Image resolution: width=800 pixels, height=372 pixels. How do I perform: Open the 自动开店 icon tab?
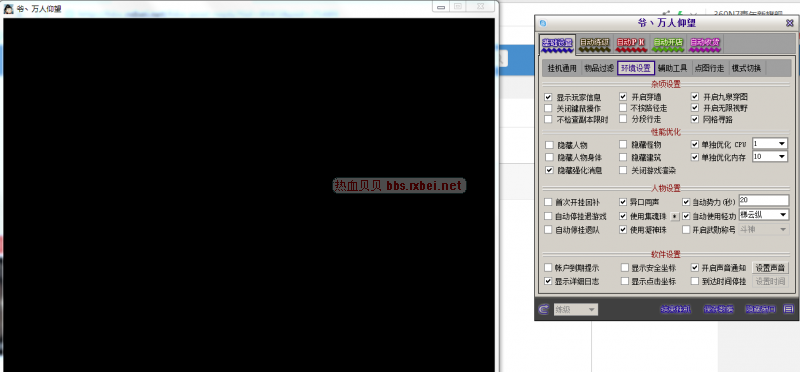(668, 44)
